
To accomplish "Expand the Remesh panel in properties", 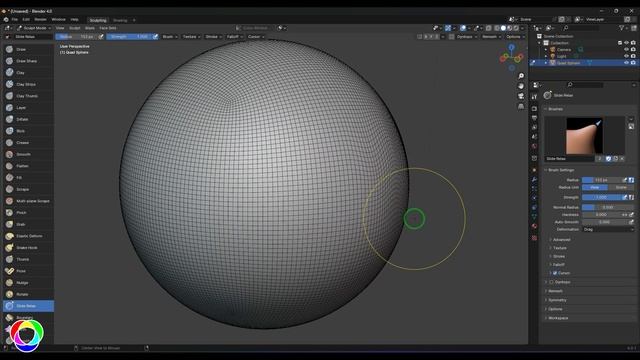I will click(x=555, y=291).
